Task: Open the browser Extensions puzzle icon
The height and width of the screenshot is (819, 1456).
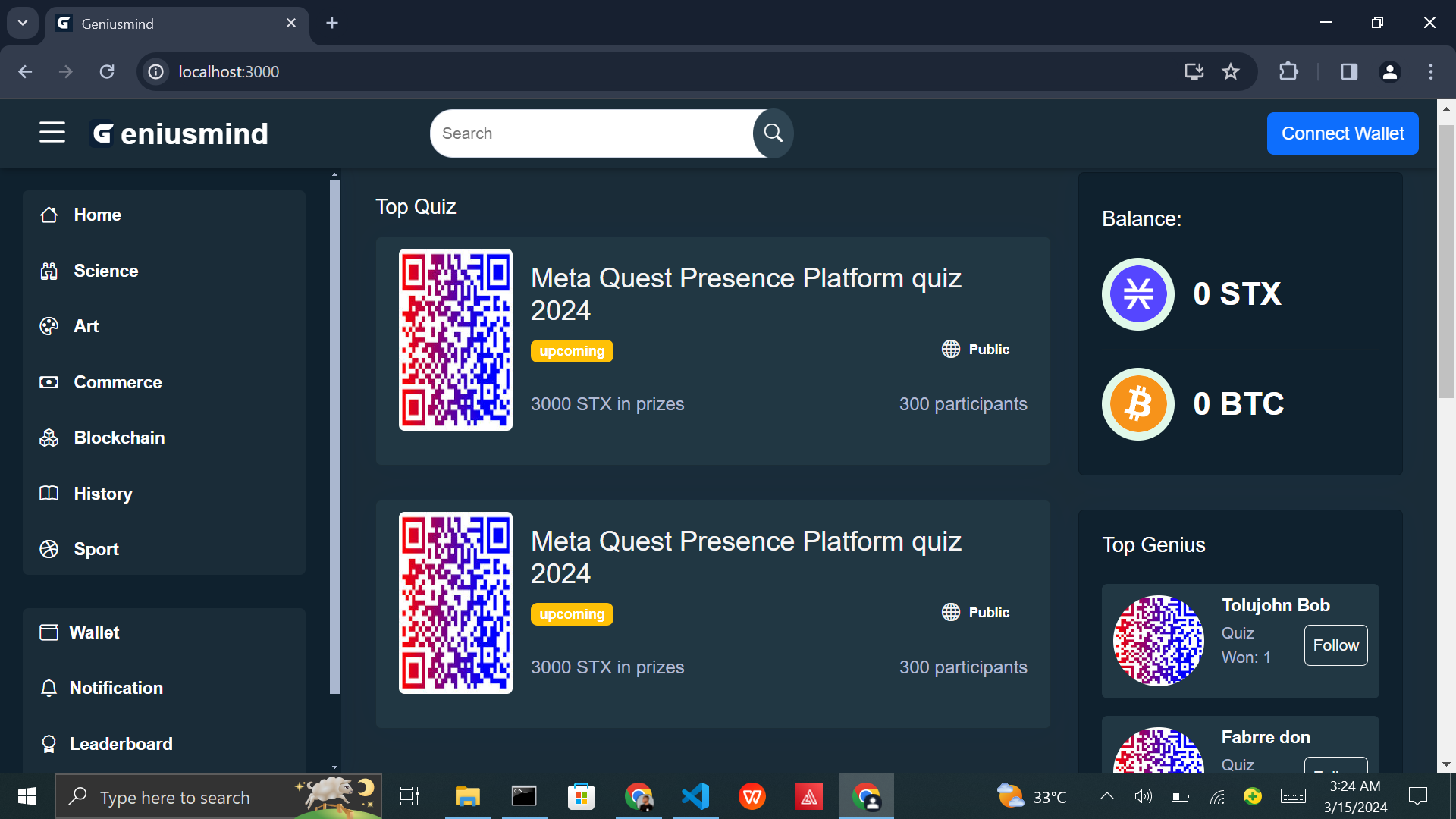Action: tap(1288, 71)
